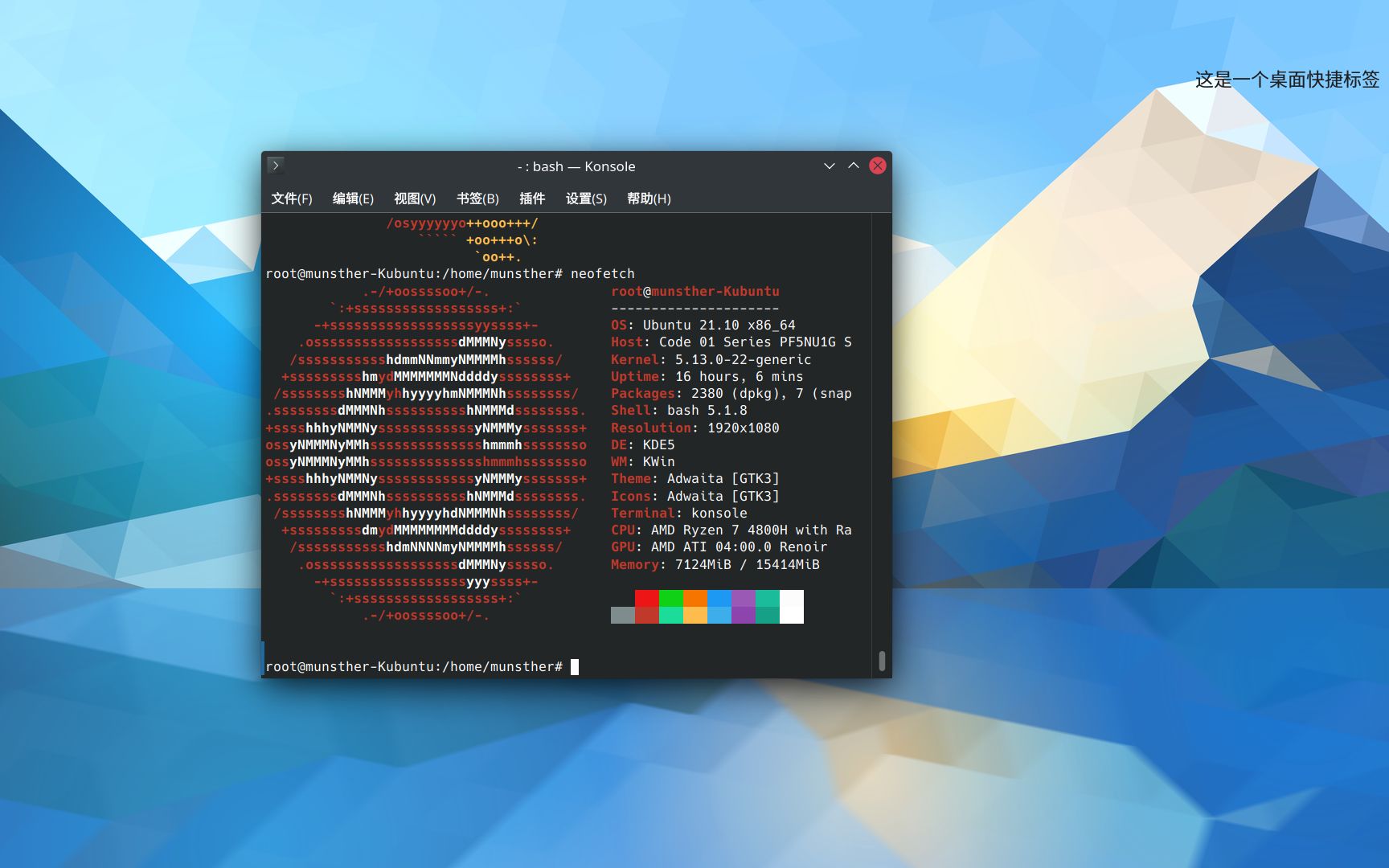1389x868 pixels.
Task: Open the 帮助(H) menu
Action: (649, 199)
